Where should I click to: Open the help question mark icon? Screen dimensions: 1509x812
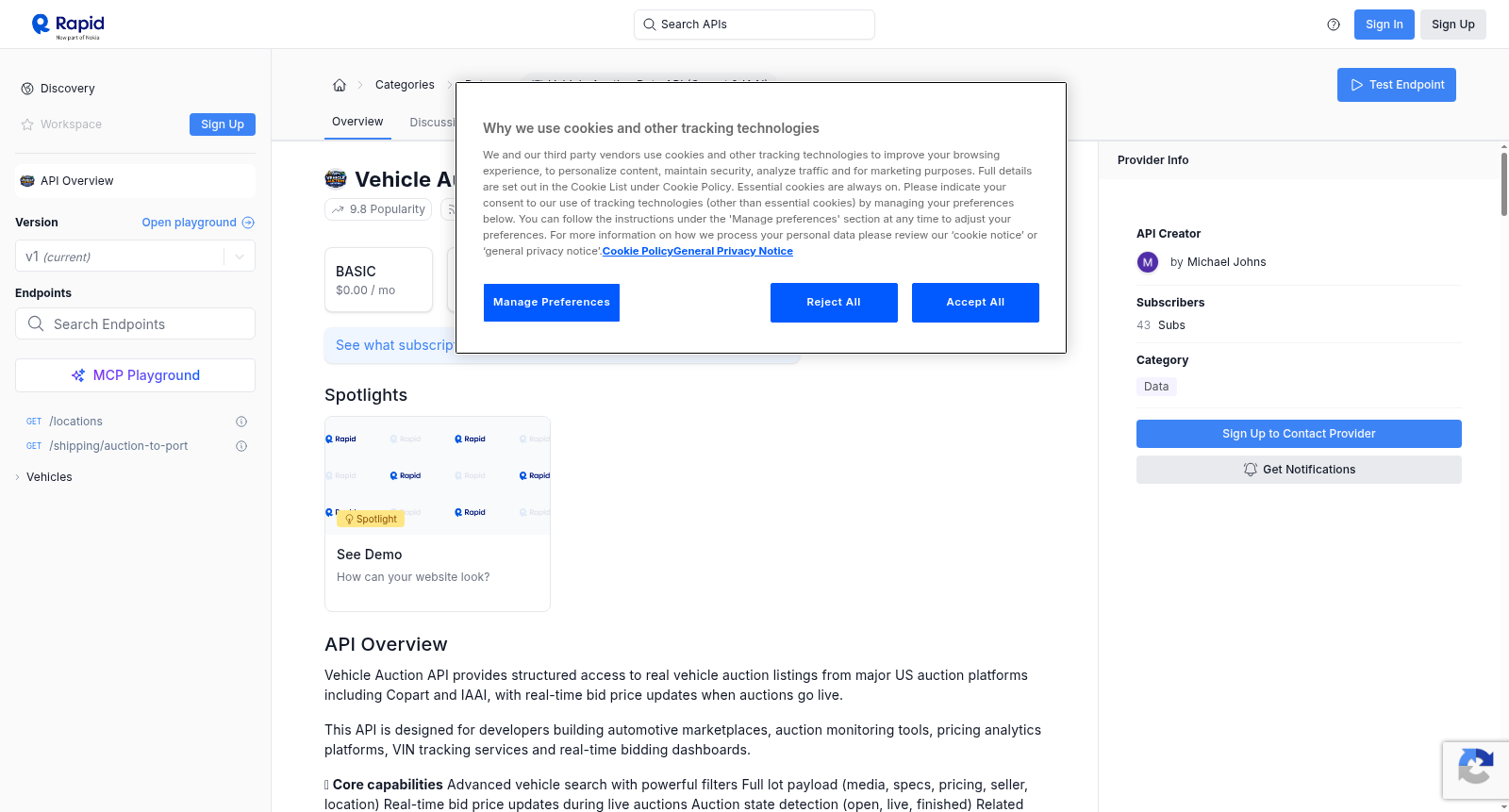pyautogui.click(x=1334, y=25)
